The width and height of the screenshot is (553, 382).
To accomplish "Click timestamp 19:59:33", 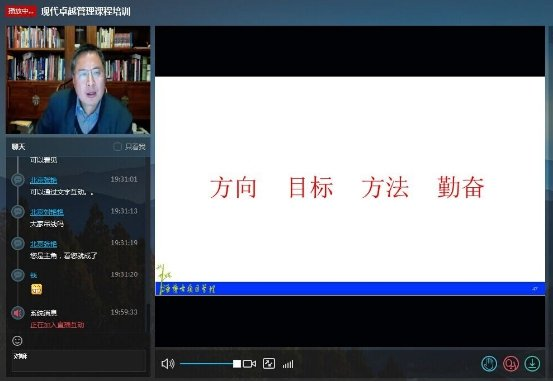I will click(124, 312).
